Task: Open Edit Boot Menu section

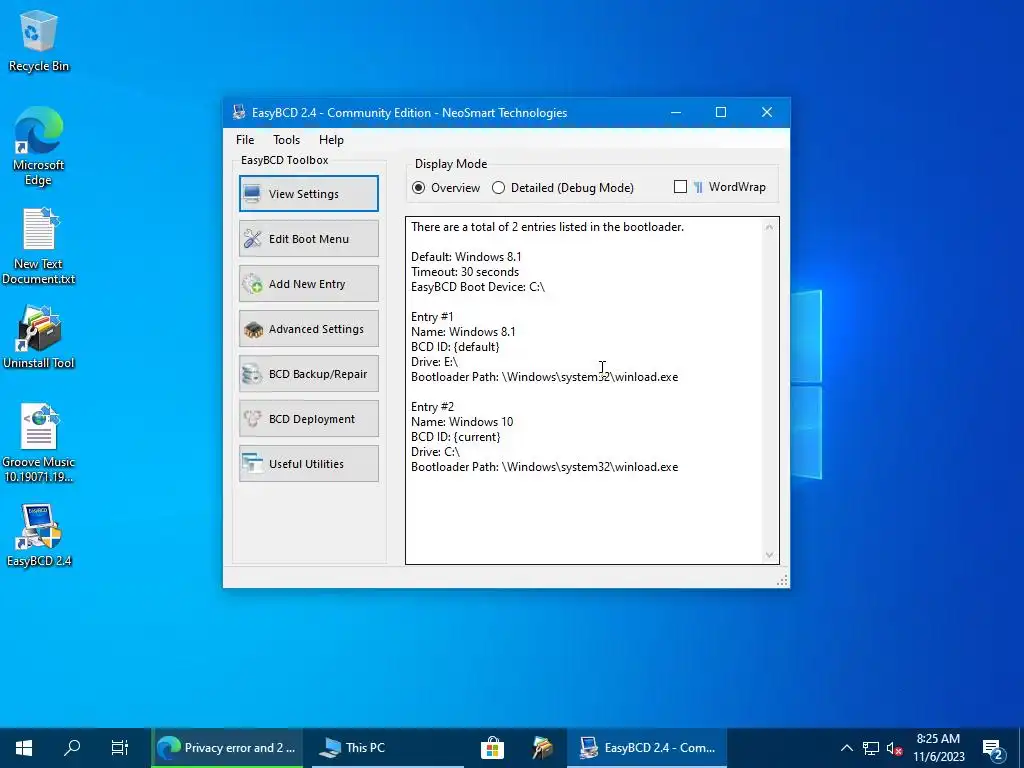Action: click(309, 238)
